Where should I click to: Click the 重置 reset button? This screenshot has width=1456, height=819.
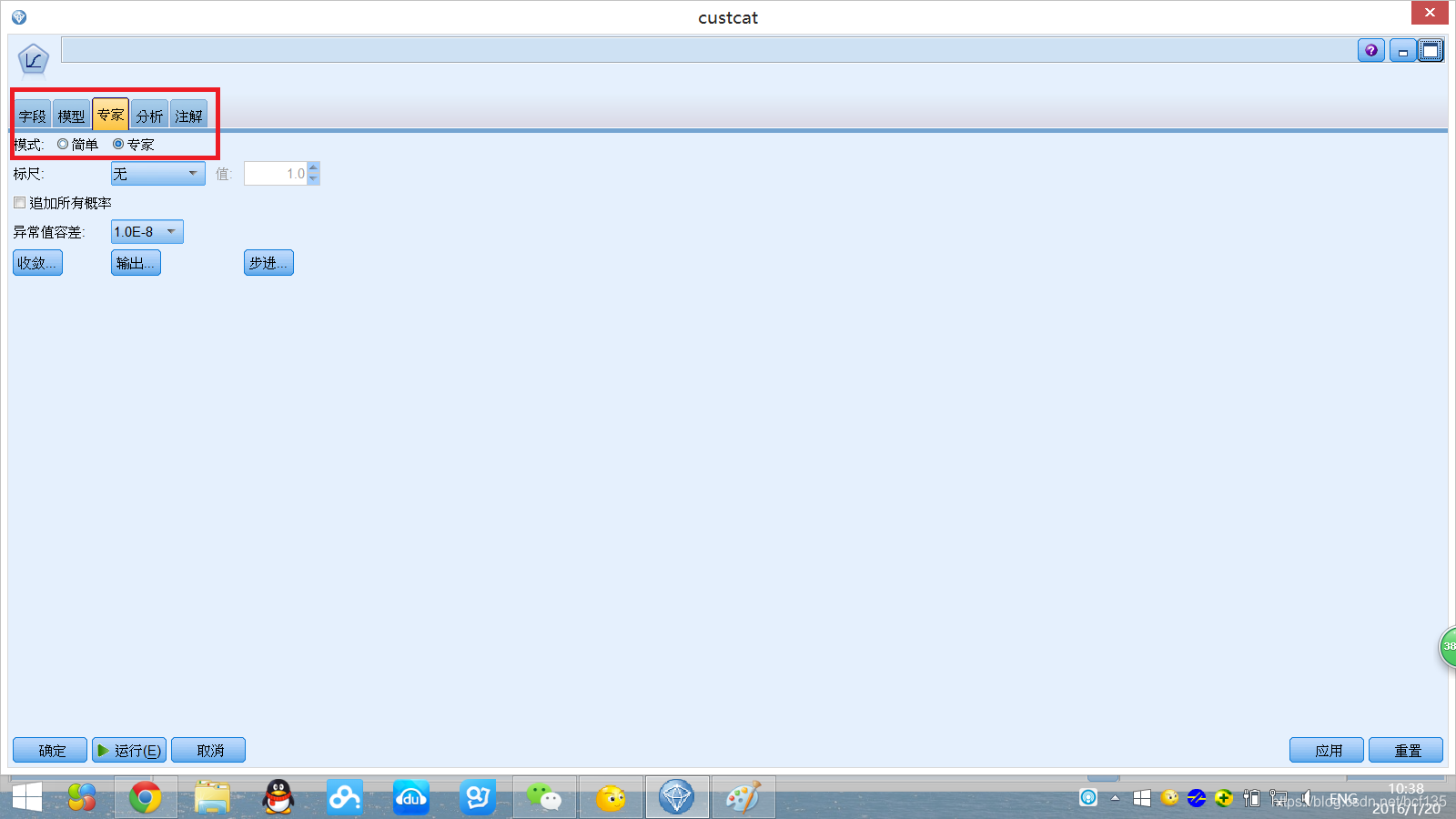(x=1406, y=750)
